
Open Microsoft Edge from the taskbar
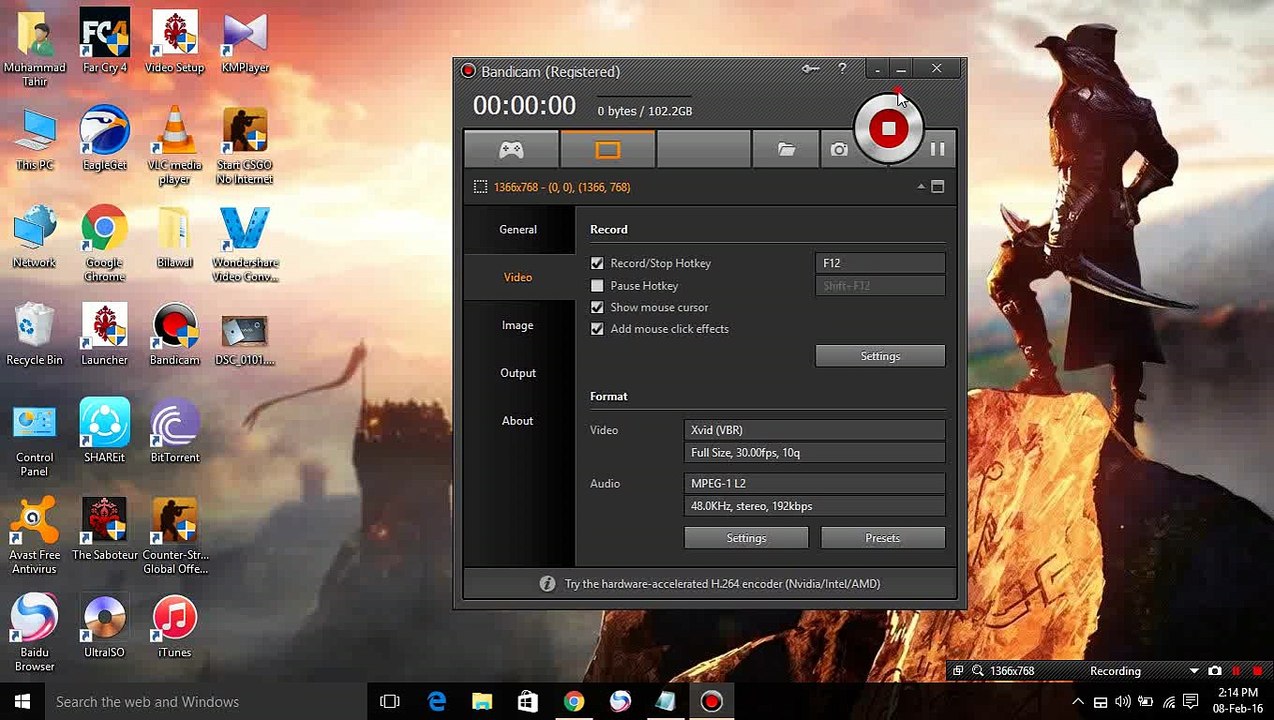coord(437,702)
